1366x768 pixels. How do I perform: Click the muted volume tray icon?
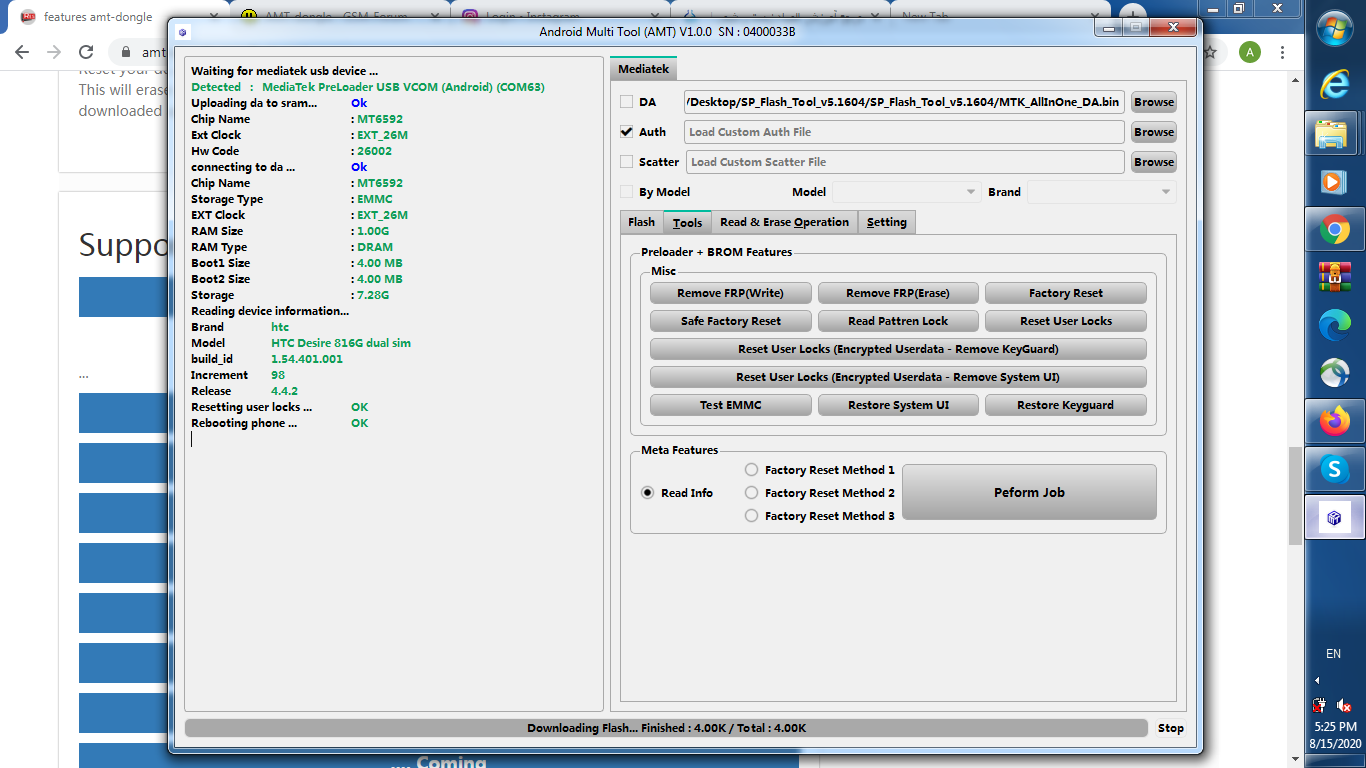pyautogui.click(x=1343, y=705)
